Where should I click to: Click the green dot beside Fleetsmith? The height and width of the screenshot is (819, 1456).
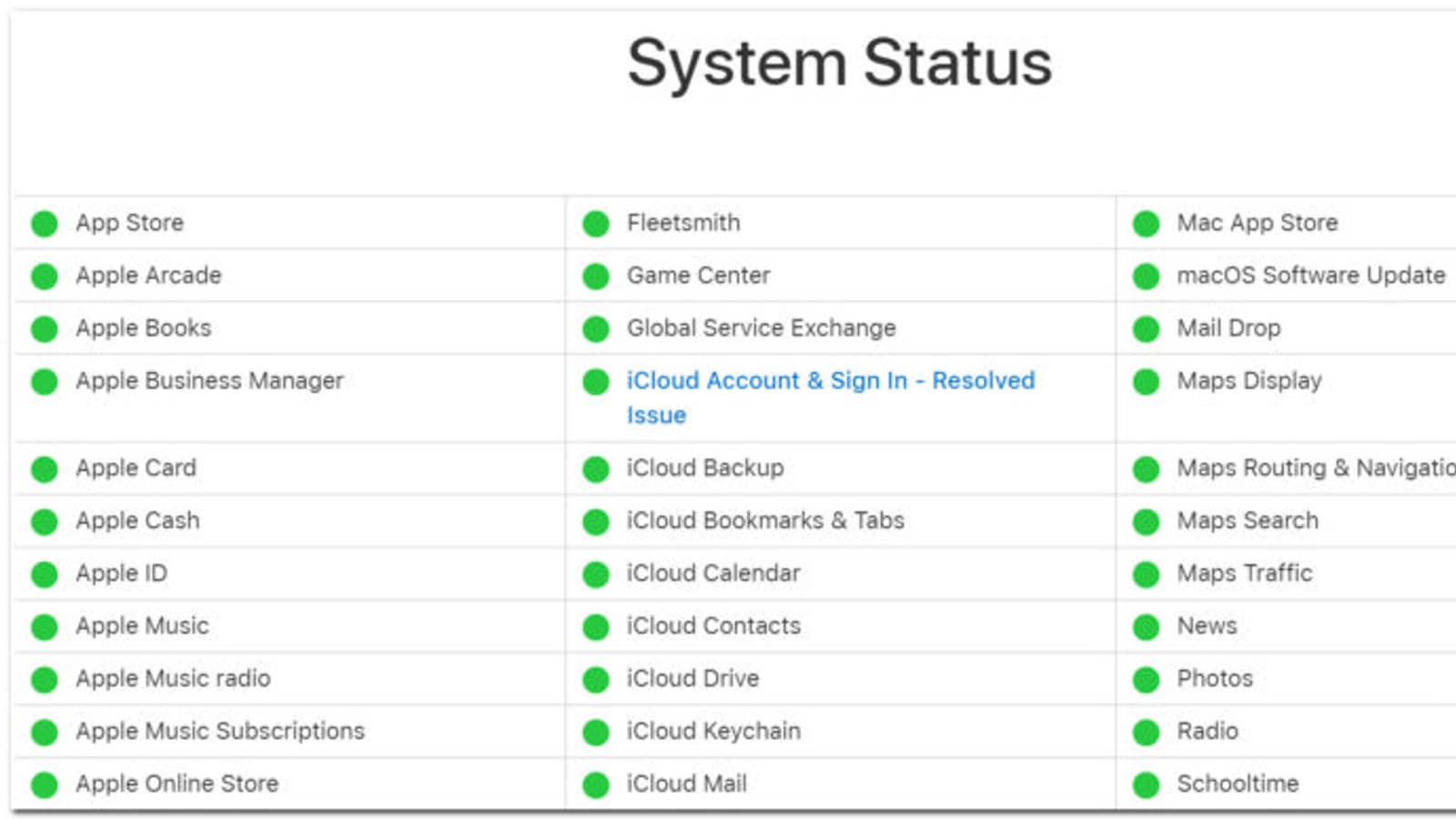(x=596, y=223)
